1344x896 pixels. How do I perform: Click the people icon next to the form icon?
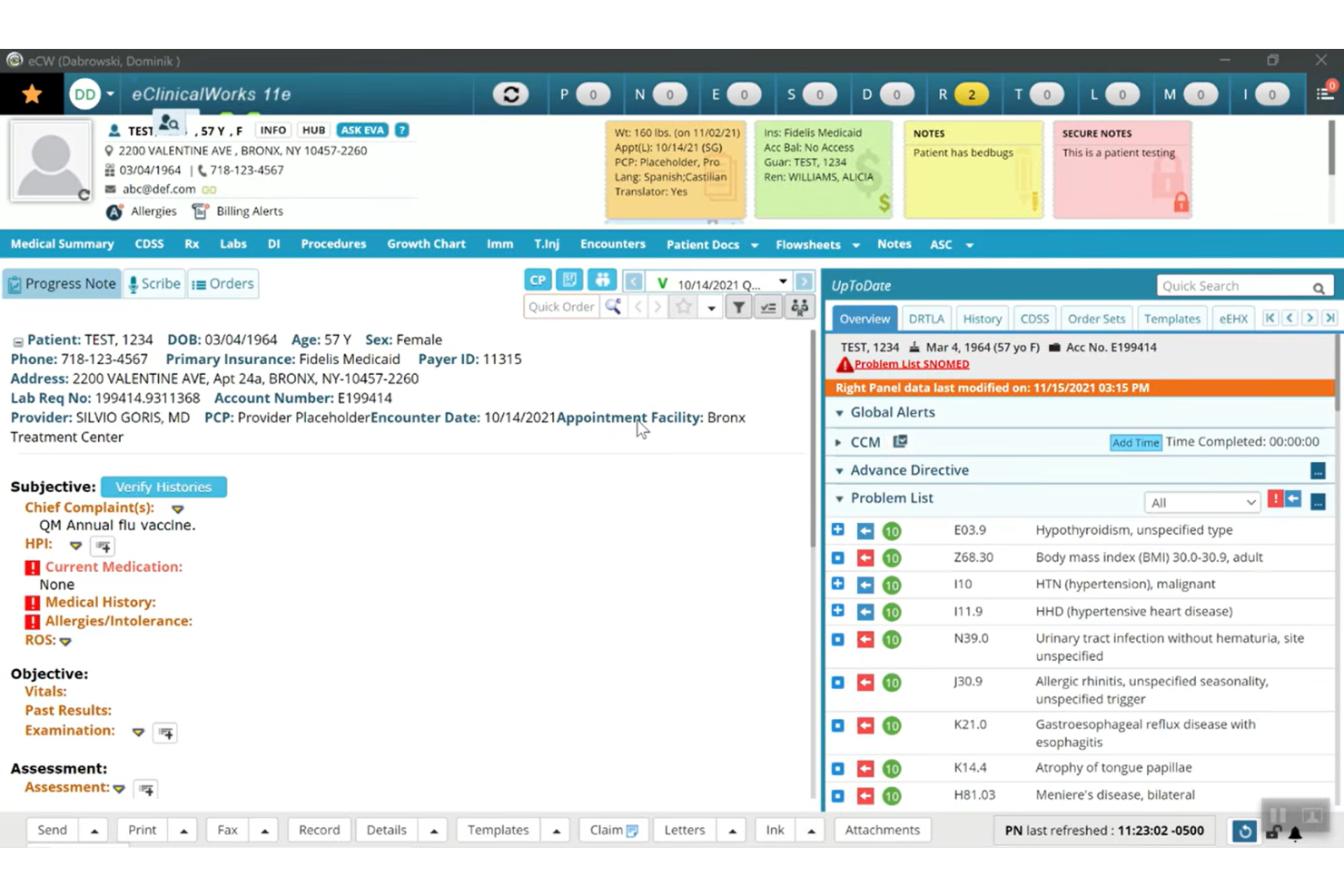pyautogui.click(x=602, y=281)
